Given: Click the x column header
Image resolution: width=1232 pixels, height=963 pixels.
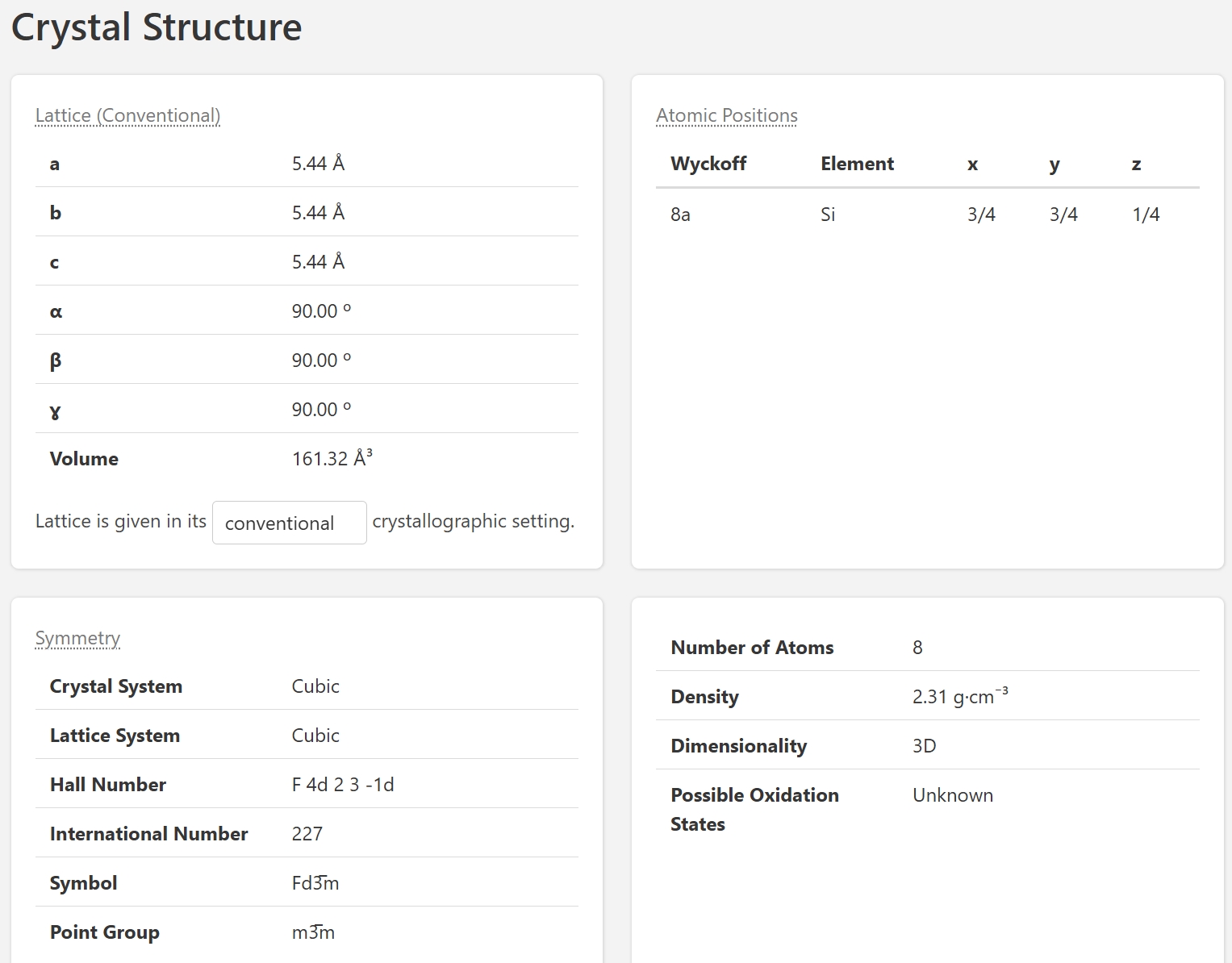Looking at the screenshot, I should pos(972,165).
